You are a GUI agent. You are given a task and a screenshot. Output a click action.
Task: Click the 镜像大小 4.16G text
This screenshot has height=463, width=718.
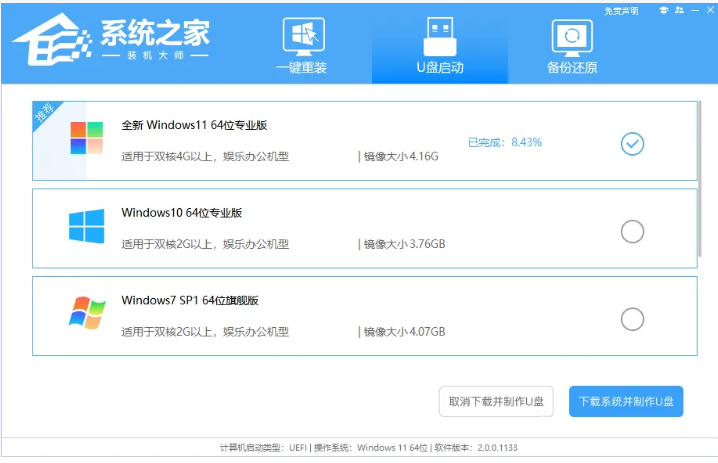[401, 157]
